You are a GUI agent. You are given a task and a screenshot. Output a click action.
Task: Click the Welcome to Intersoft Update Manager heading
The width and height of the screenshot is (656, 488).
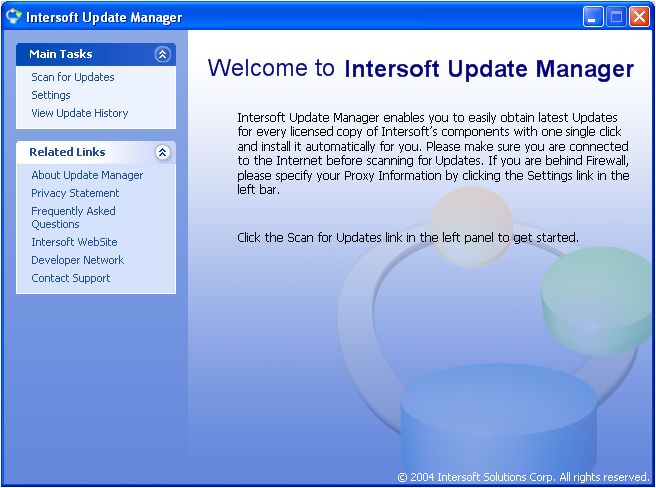(421, 68)
